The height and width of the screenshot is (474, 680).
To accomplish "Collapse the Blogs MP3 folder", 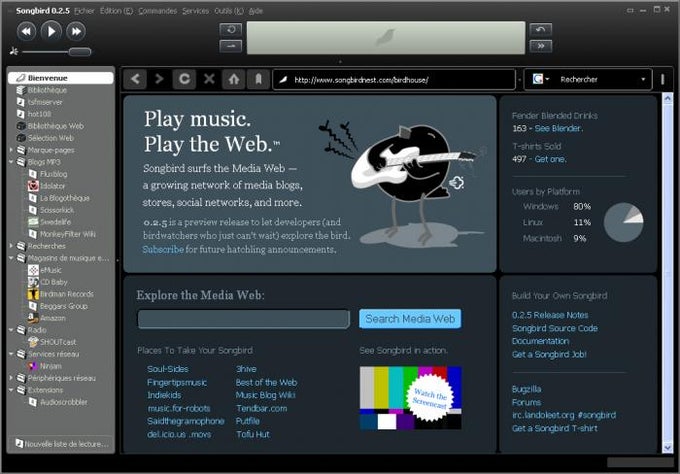I will [x=11, y=162].
